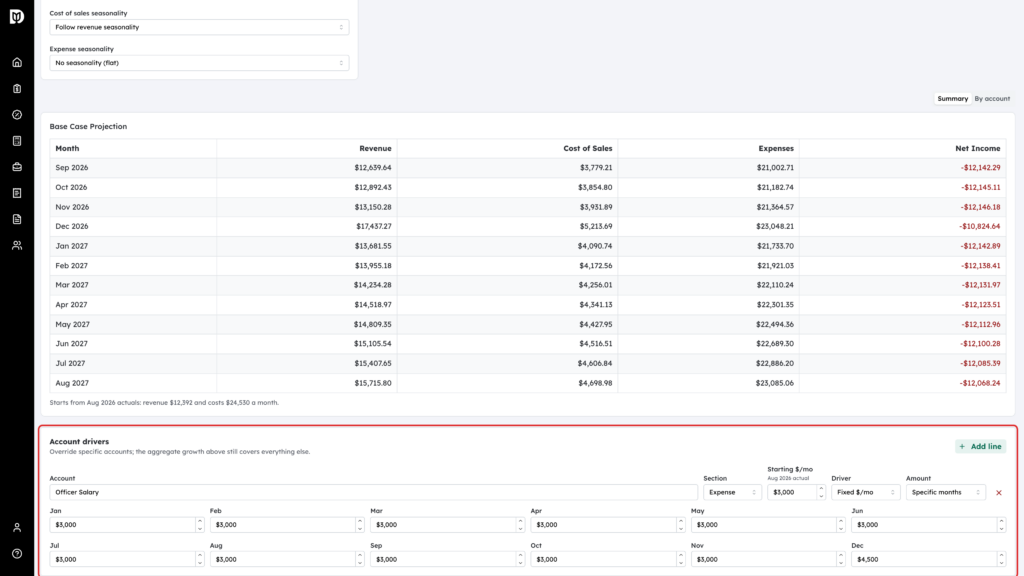Open the people/users icon in the sidebar
1024x576 pixels.
coord(17,246)
